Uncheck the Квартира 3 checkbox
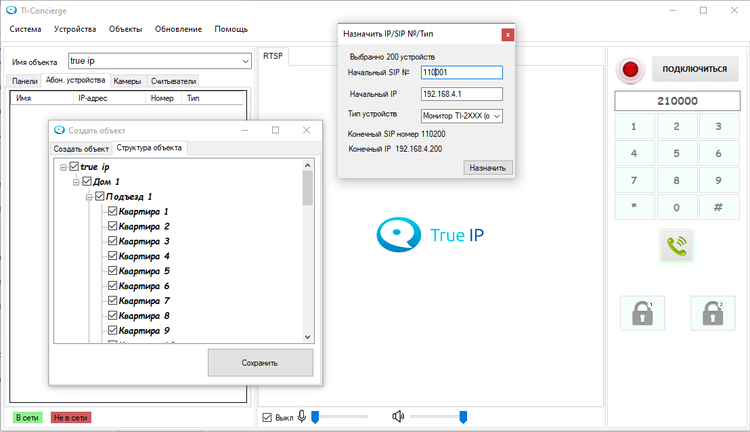Image resolution: width=750 pixels, height=432 pixels. coord(112,241)
